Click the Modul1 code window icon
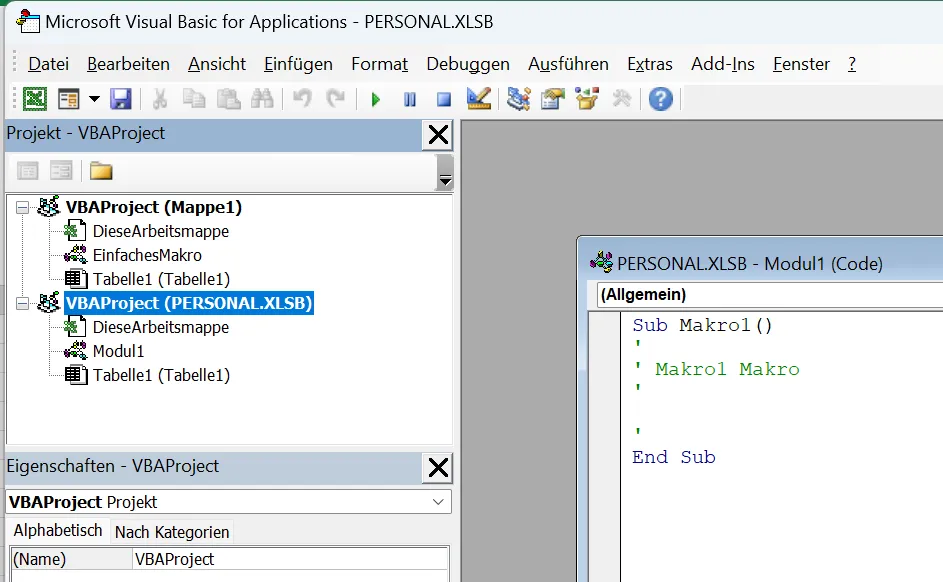The image size is (943, 582). pos(601,263)
